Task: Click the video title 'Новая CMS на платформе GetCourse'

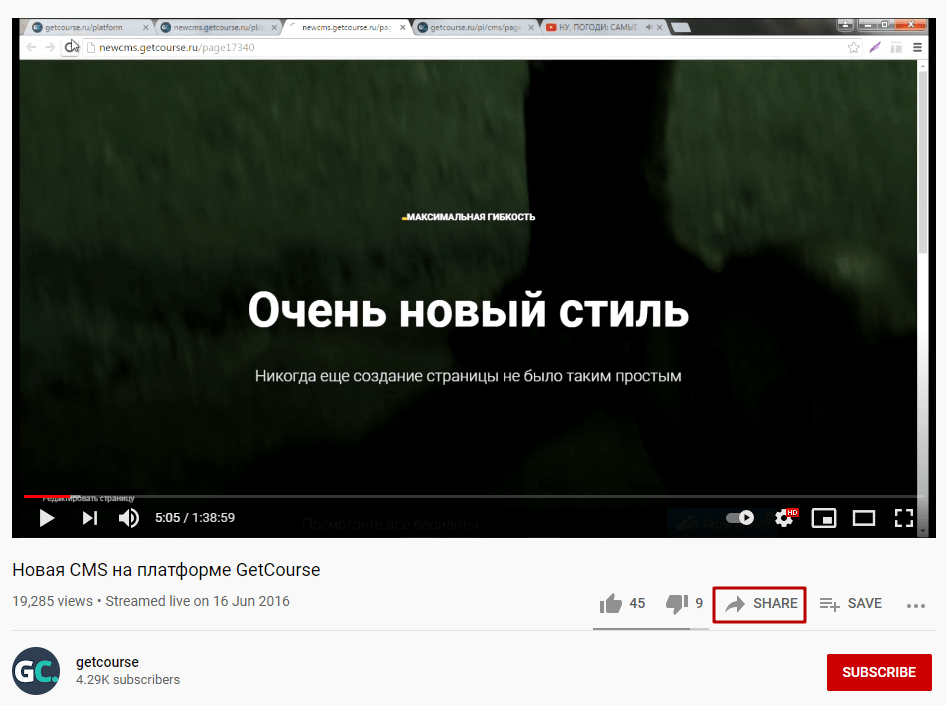Action: tap(166, 570)
